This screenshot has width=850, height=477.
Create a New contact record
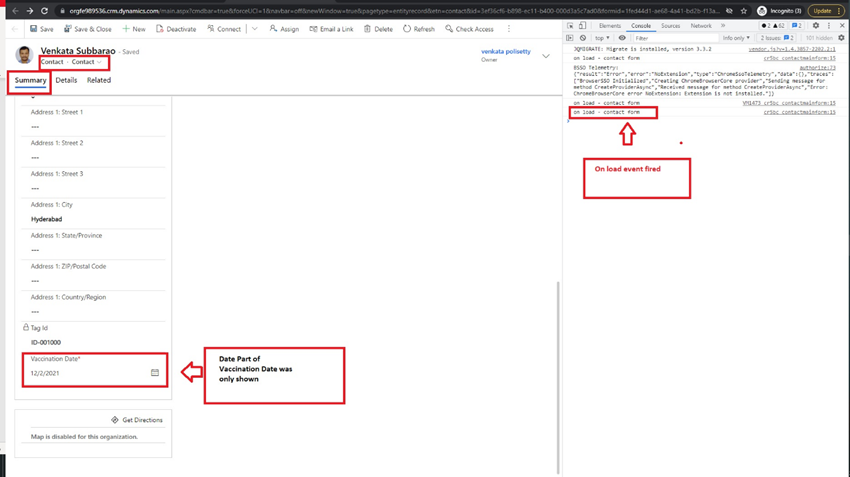pyautogui.click(x=134, y=29)
